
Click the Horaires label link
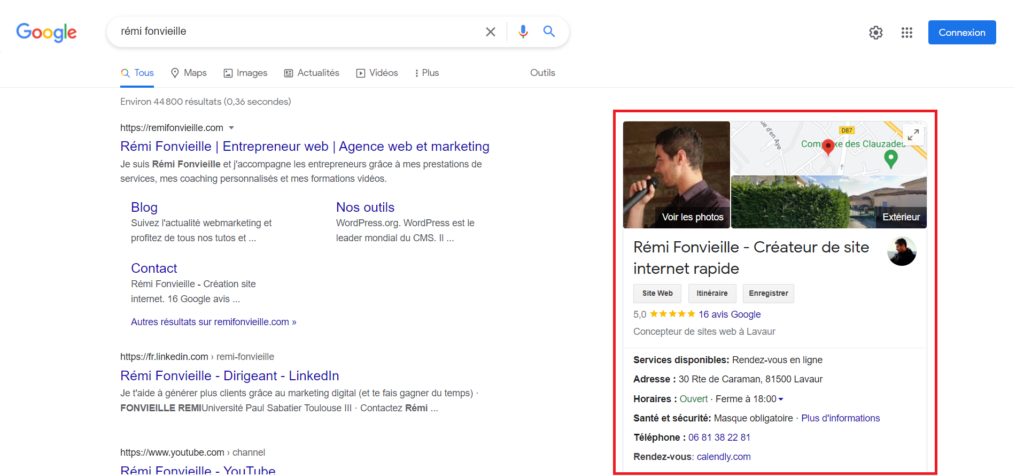(655, 398)
